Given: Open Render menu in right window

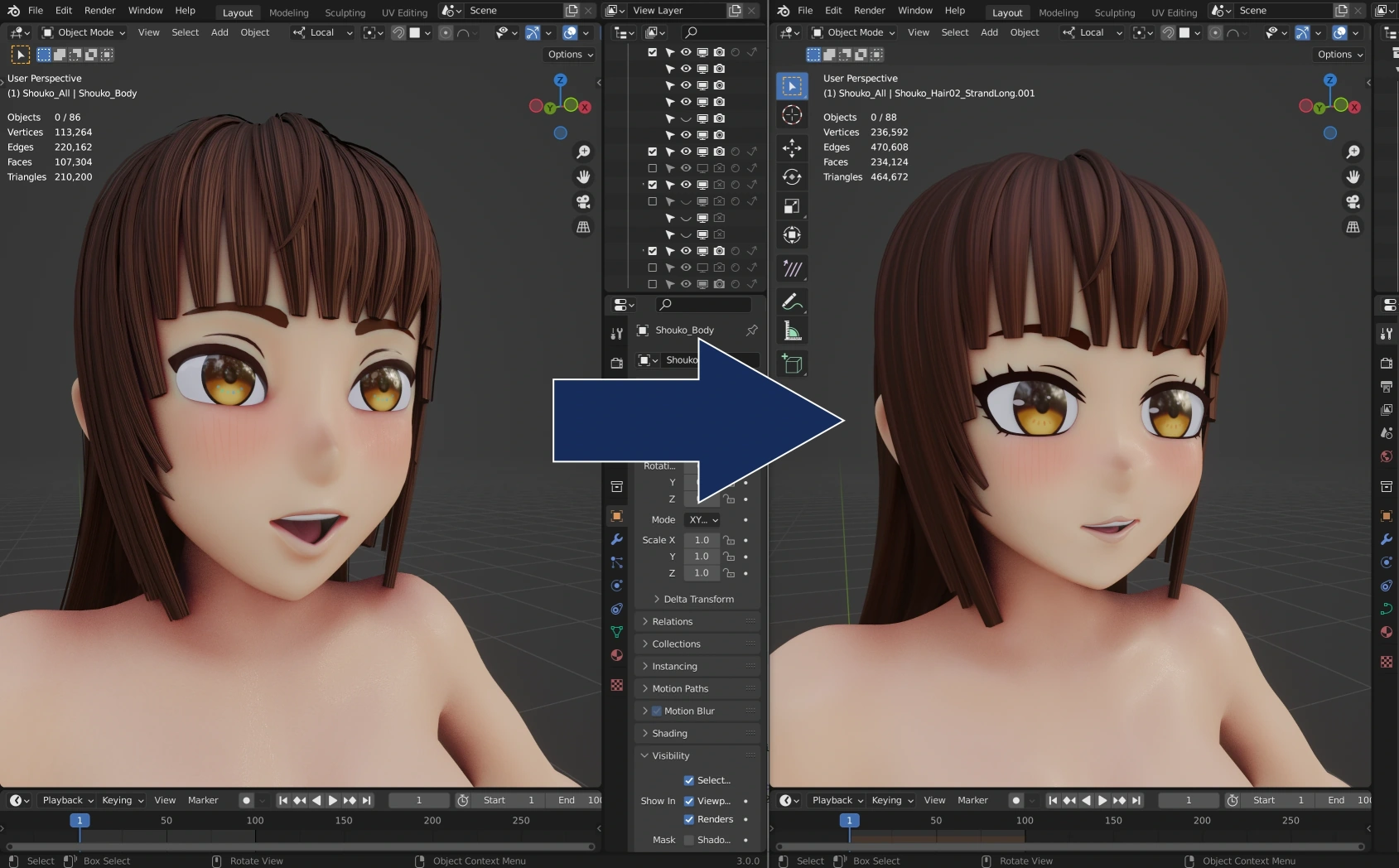Looking at the screenshot, I should point(870,10).
